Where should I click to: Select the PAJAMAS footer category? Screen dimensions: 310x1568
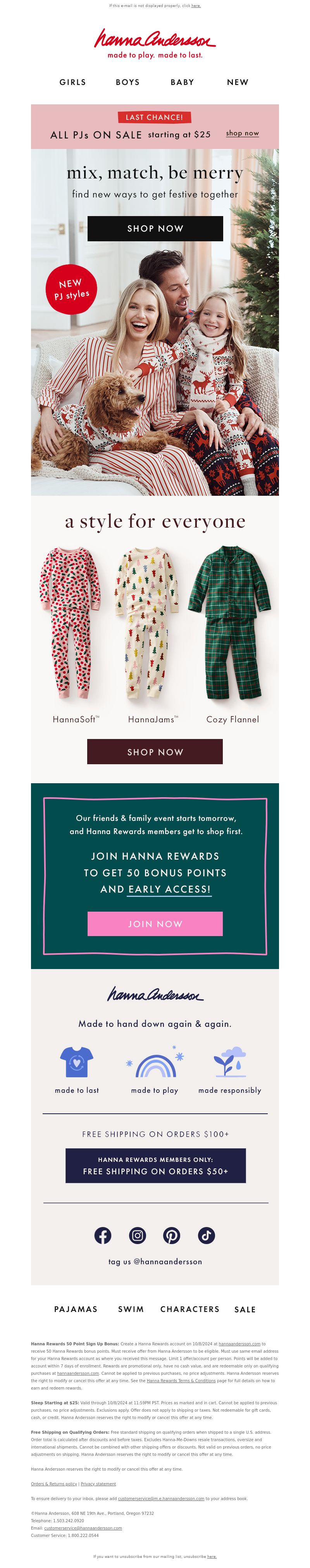coord(76,1309)
